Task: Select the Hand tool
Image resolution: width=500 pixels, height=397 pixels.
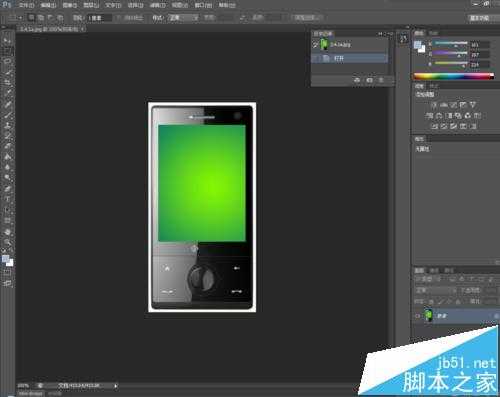Action: click(x=7, y=232)
